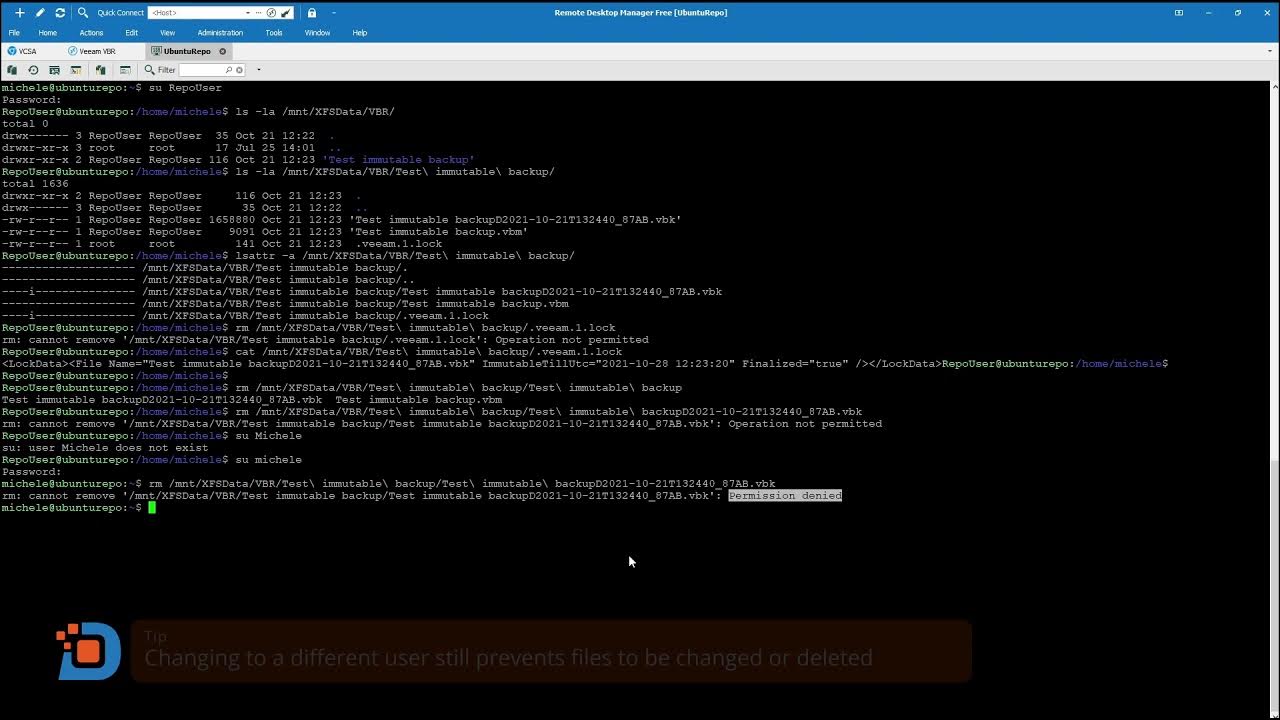Open the File menu
Image resolution: width=1280 pixels, height=720 pixels.
point(14,33)
